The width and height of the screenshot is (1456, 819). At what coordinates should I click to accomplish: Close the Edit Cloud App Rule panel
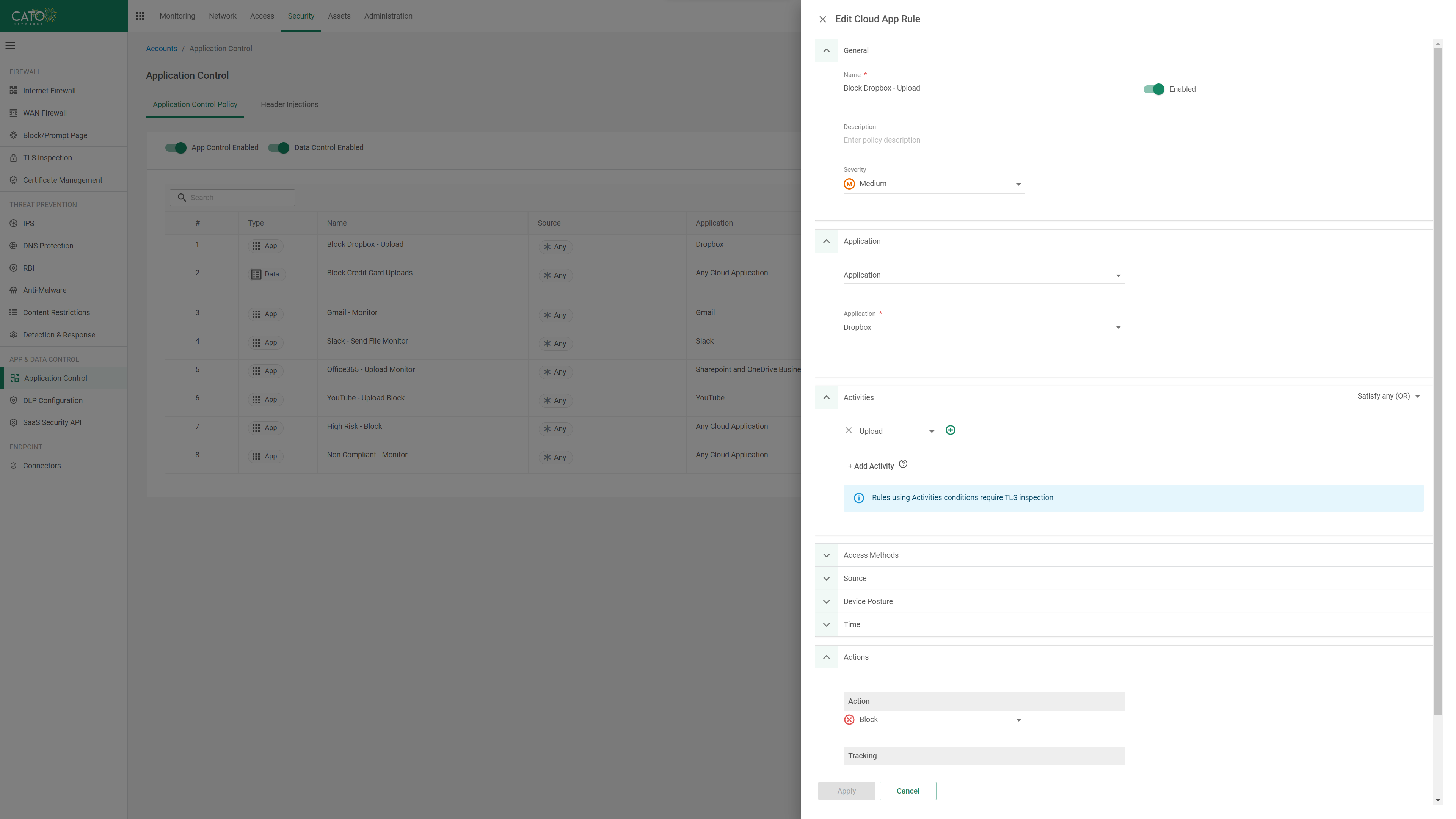pos(822,19)
